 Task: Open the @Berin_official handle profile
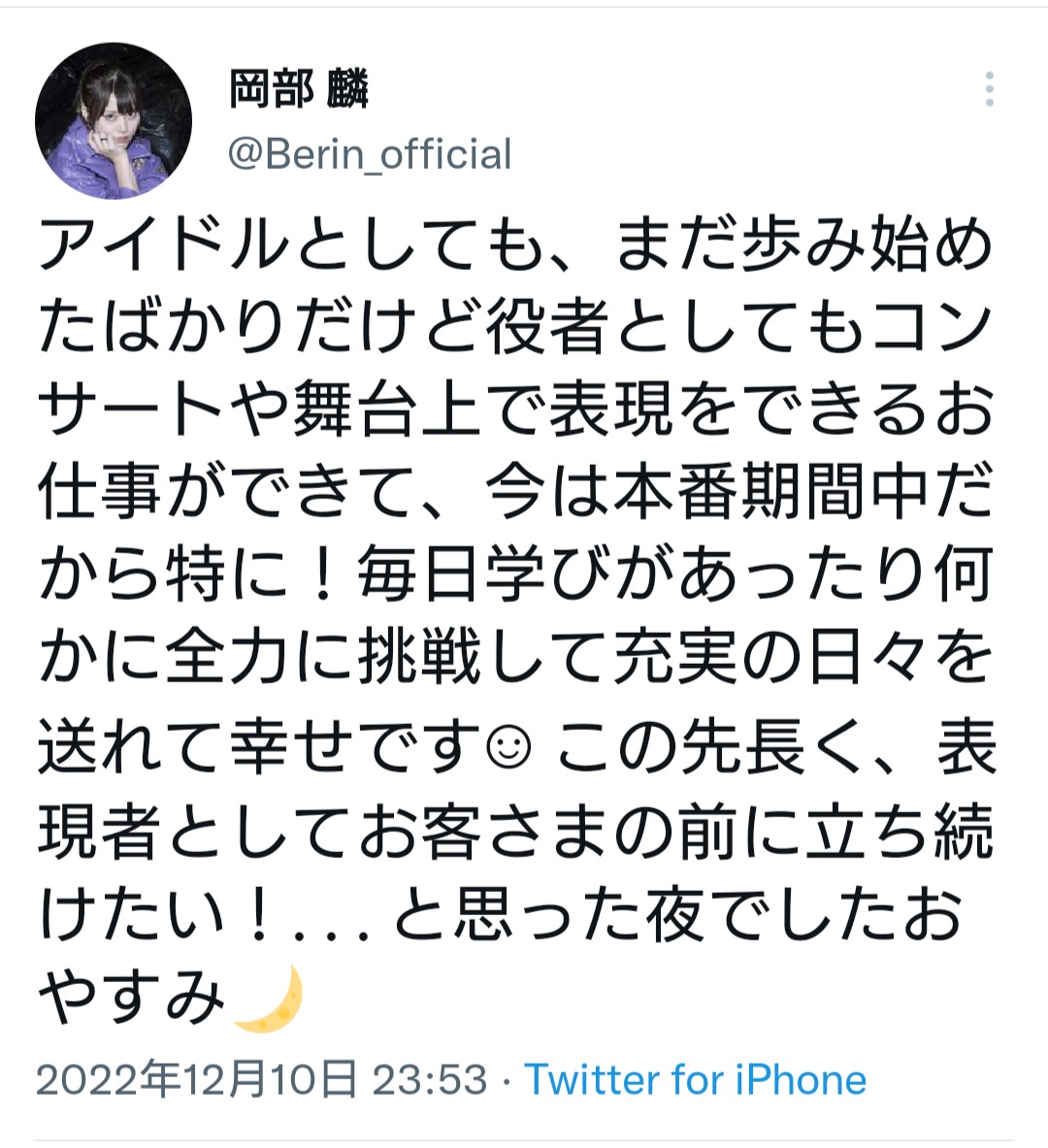(x=370, y=153)
